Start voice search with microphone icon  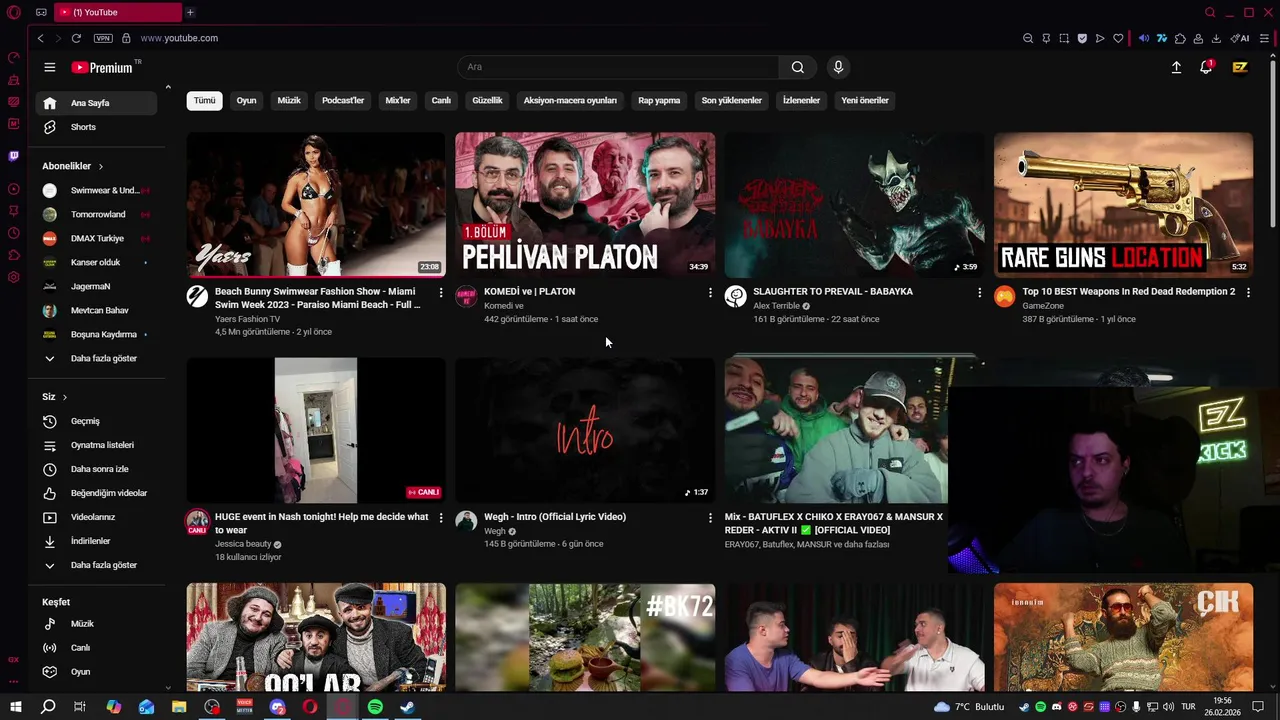(838, 67)
